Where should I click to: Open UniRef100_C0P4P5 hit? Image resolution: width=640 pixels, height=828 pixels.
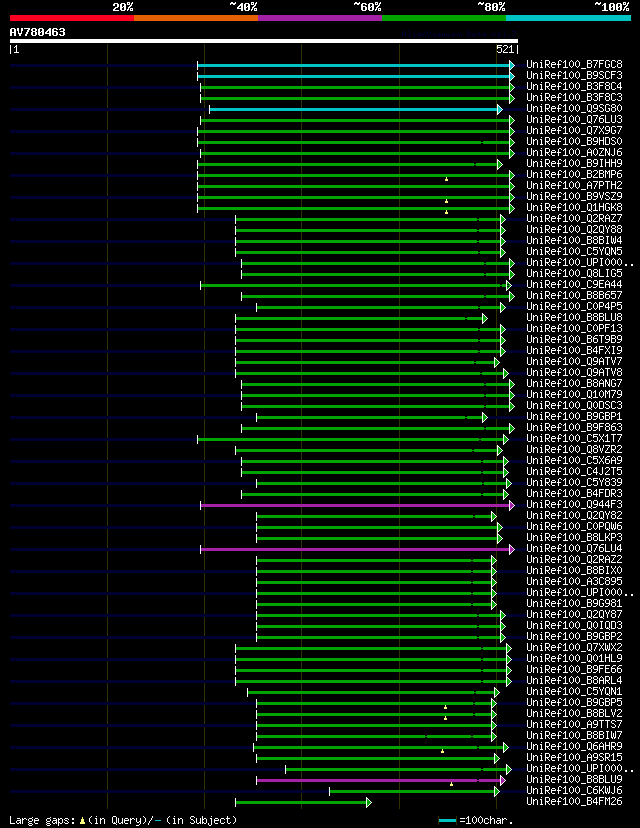click(575, 306)
